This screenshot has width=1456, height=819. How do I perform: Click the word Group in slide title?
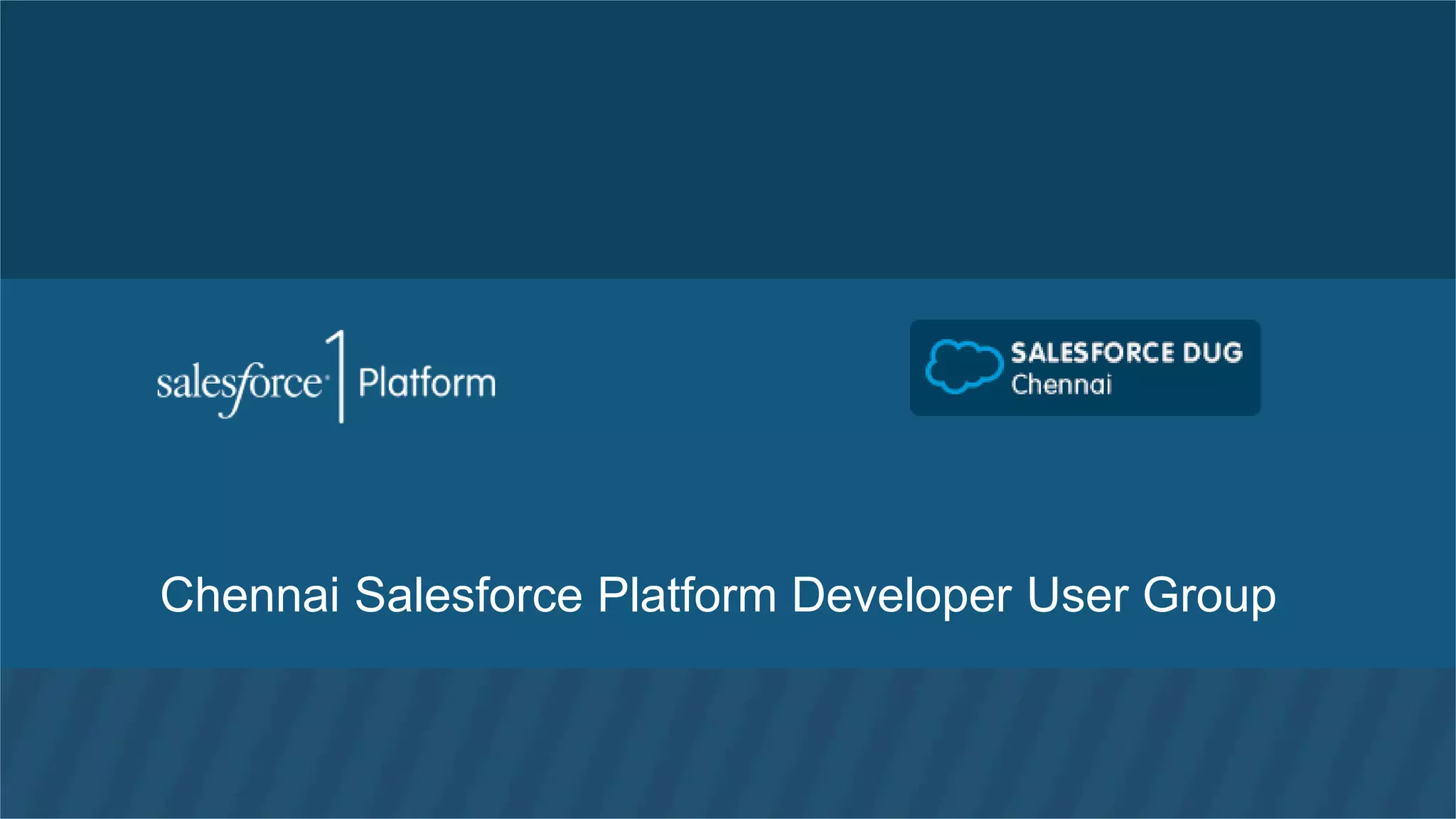[x=1209, y=595]
